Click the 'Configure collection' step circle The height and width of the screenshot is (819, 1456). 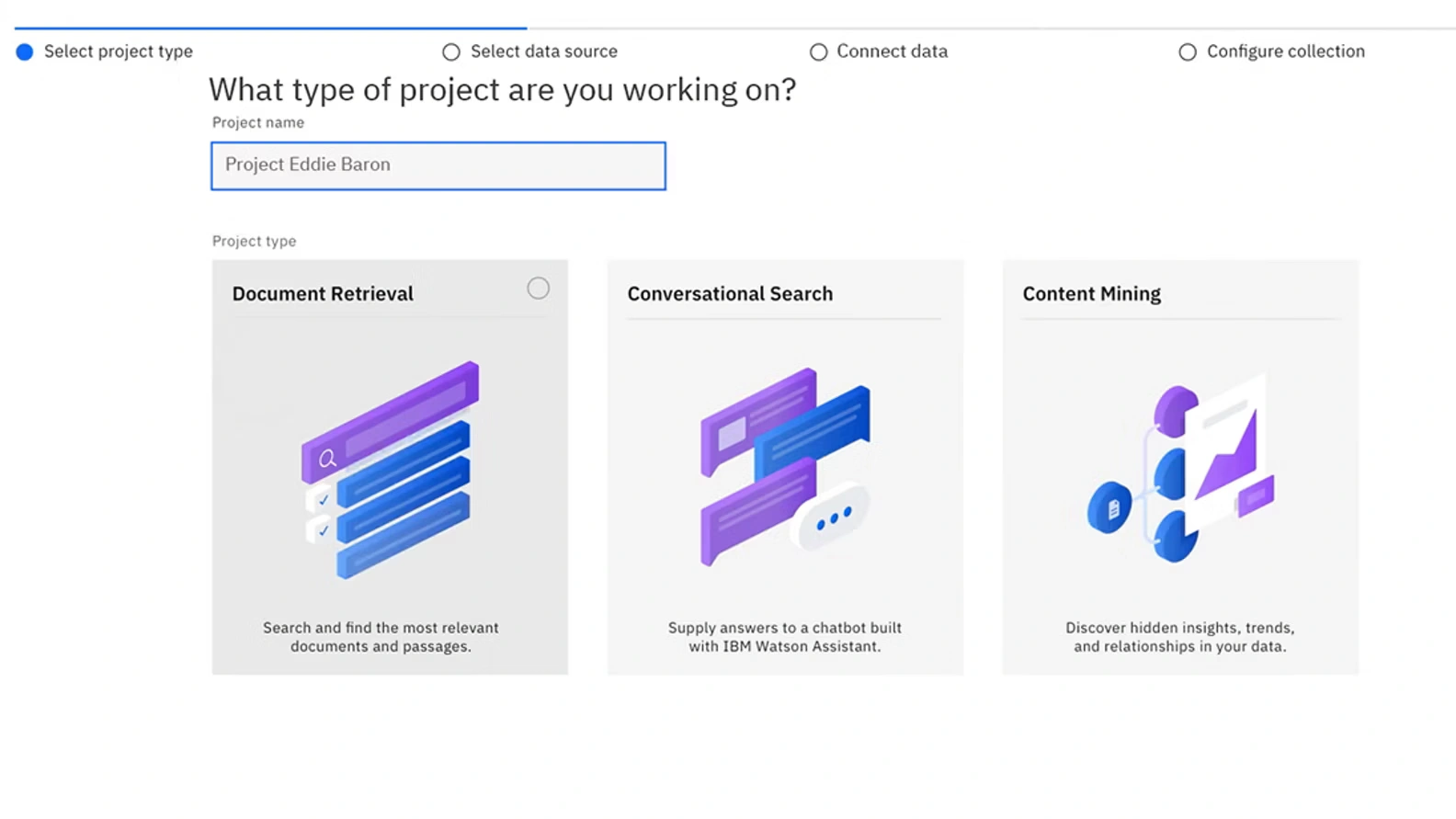[1188, 52]
